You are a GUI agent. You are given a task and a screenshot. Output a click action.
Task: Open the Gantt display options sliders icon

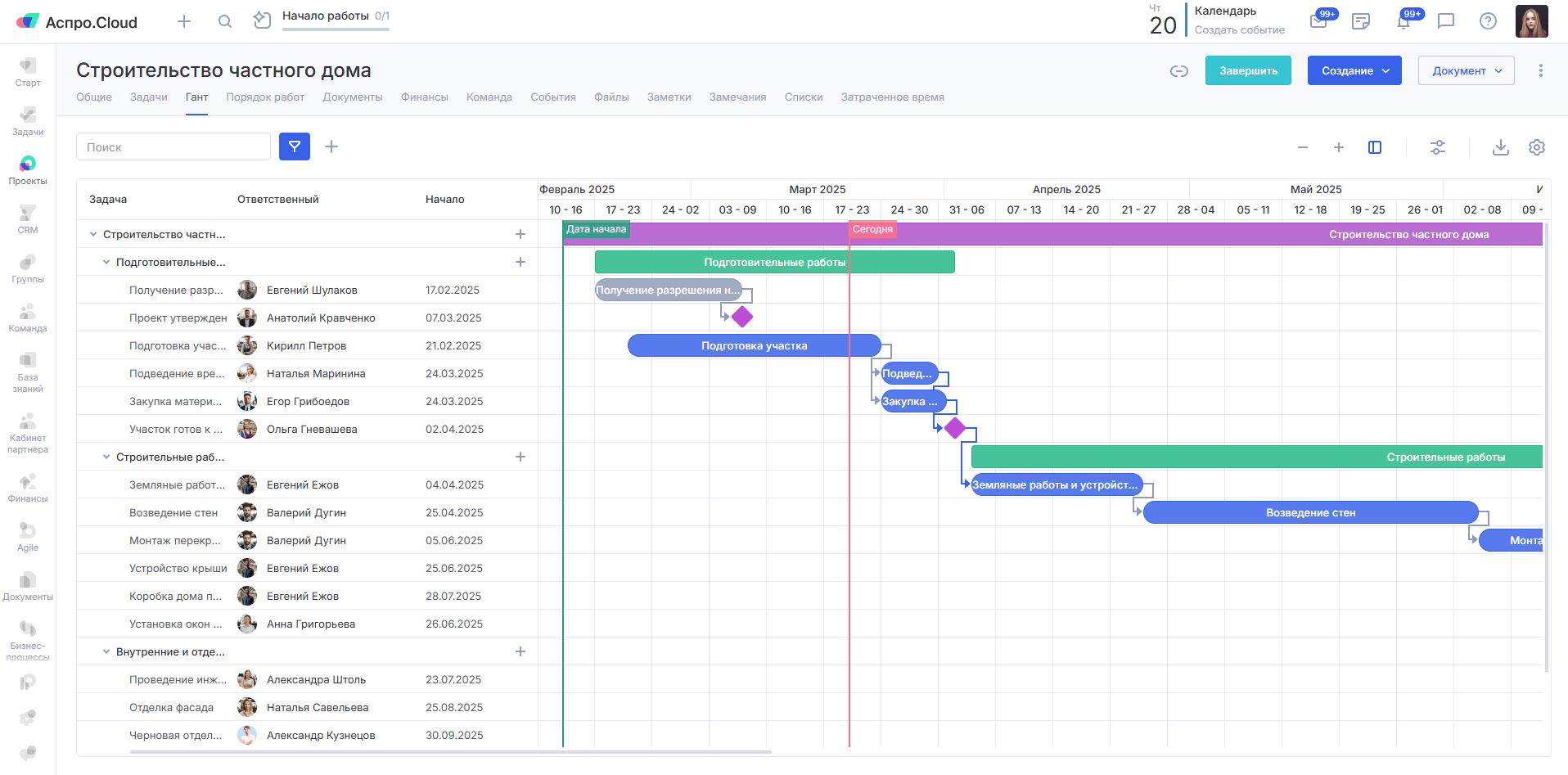1437,147
